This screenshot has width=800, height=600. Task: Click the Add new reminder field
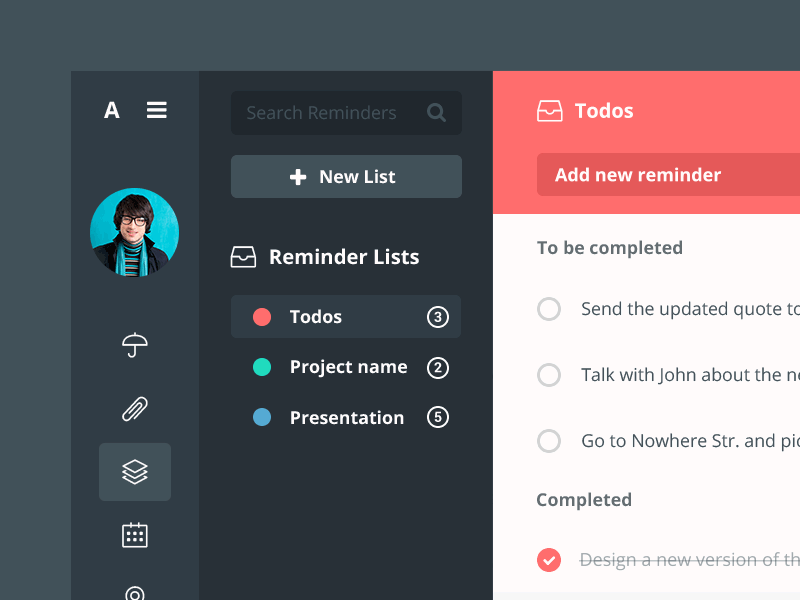point(668,174)
